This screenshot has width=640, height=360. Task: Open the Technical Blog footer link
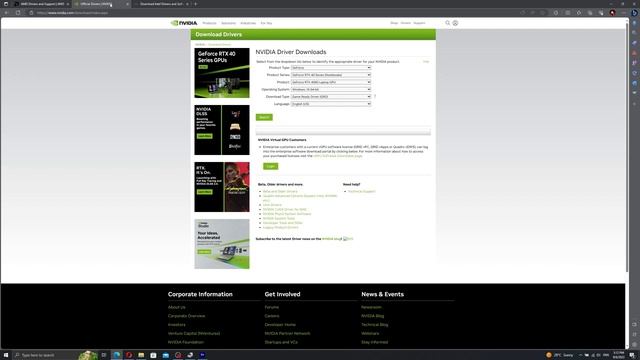pyautogui.click(x=375, y=324)
